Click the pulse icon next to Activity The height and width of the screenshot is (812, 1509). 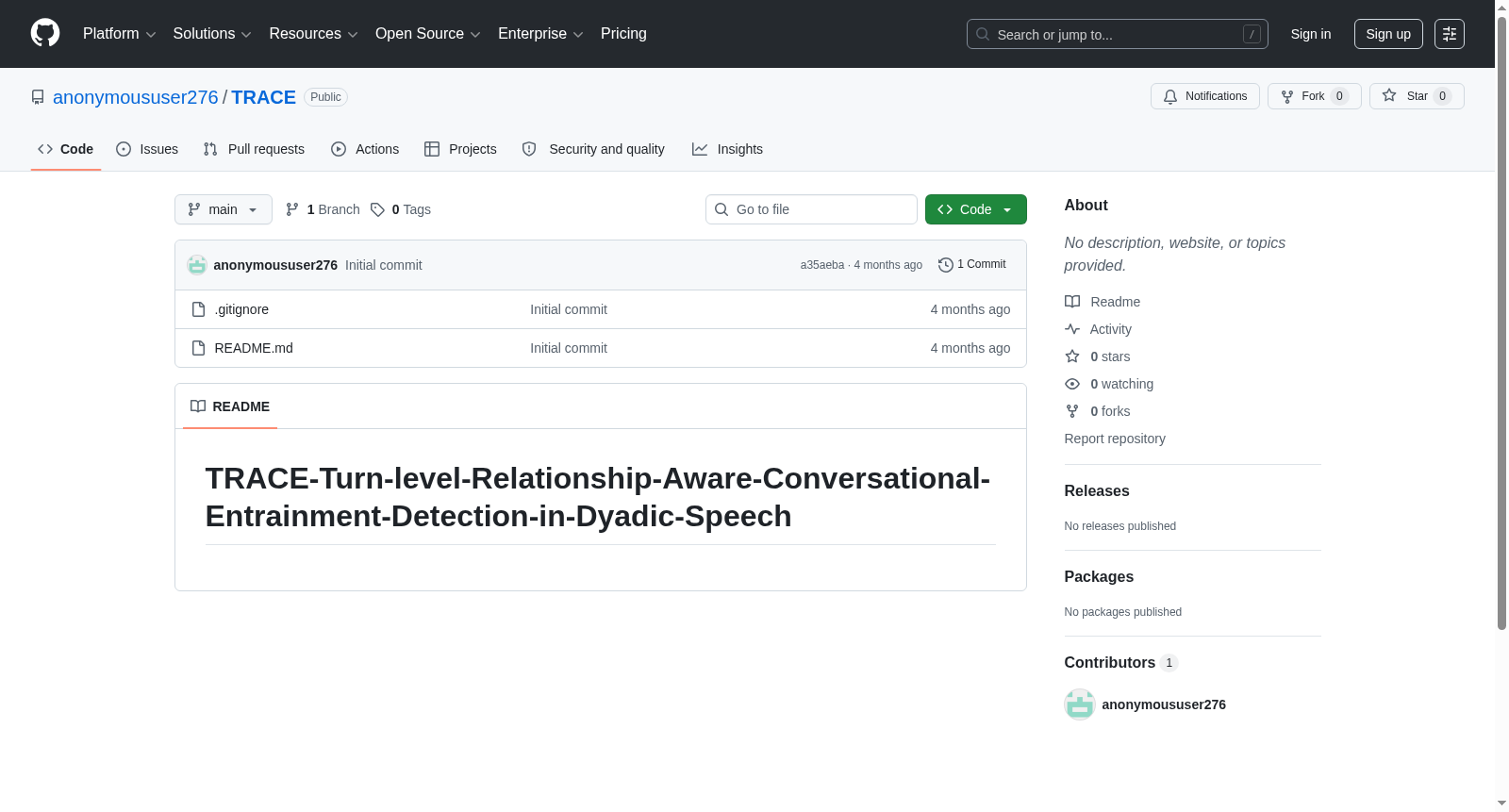1072,329
